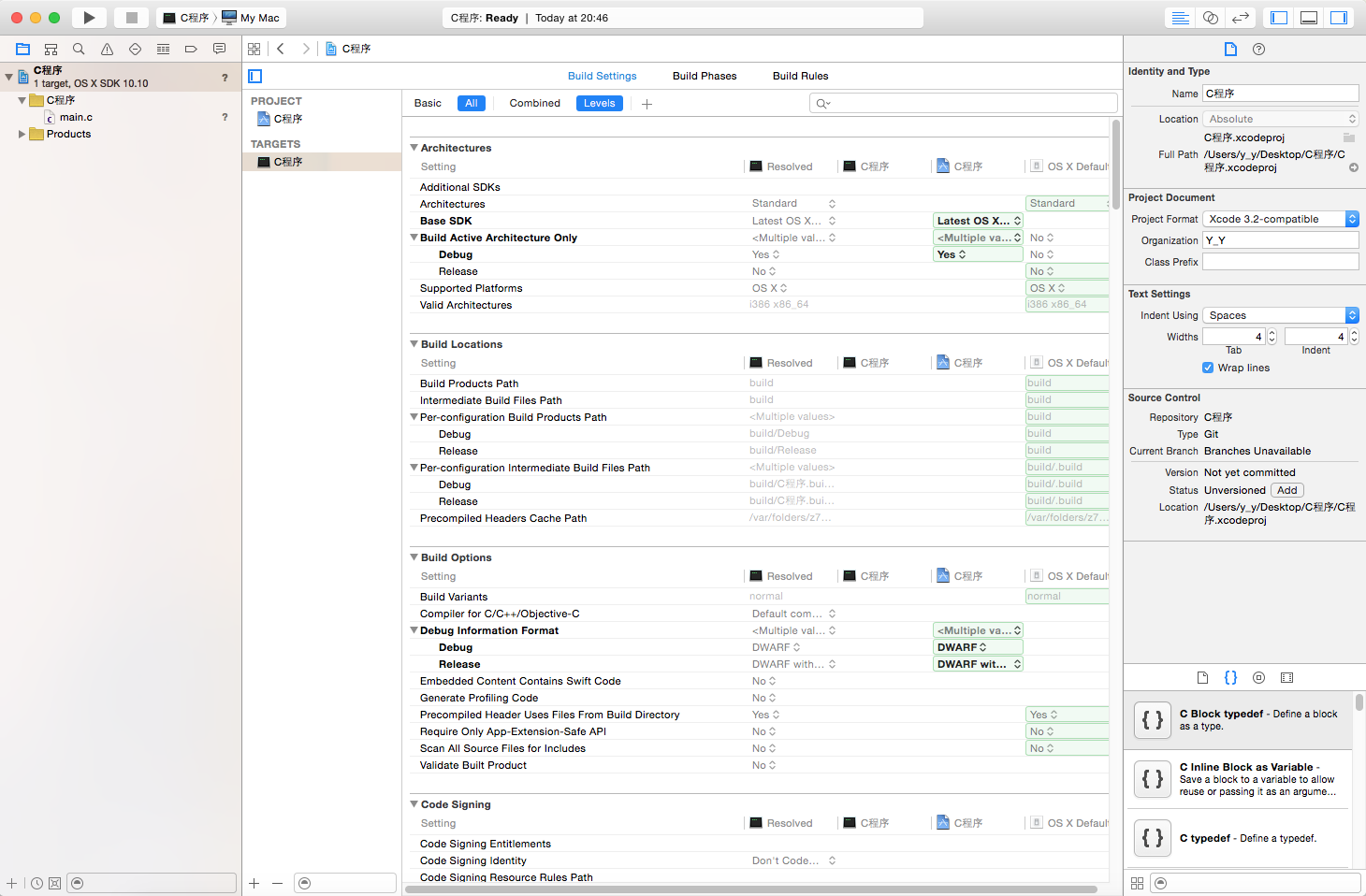Open the Report navigator

click(x=219, y=49)
